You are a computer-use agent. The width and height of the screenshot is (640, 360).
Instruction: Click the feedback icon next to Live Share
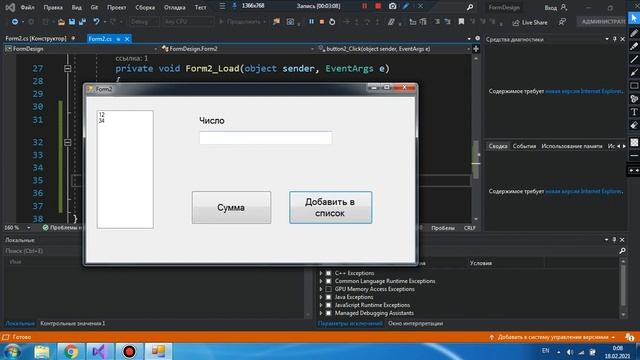[x=562, y=22]
